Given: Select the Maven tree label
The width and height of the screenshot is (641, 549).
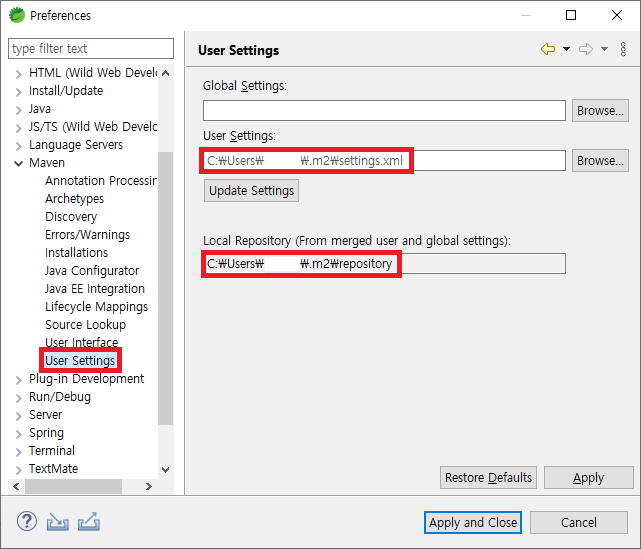Looking at the screenshot, I should click(x=47, y=163).
